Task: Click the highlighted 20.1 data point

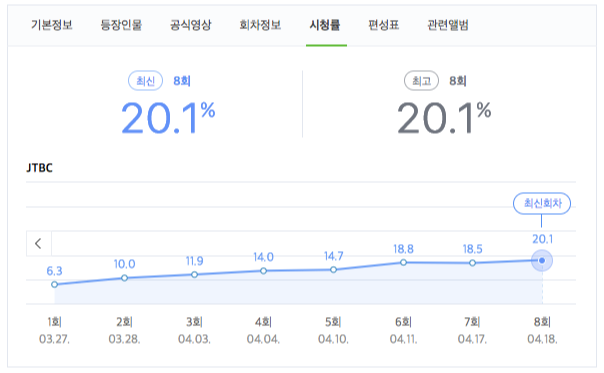Action: coord(542,260)
